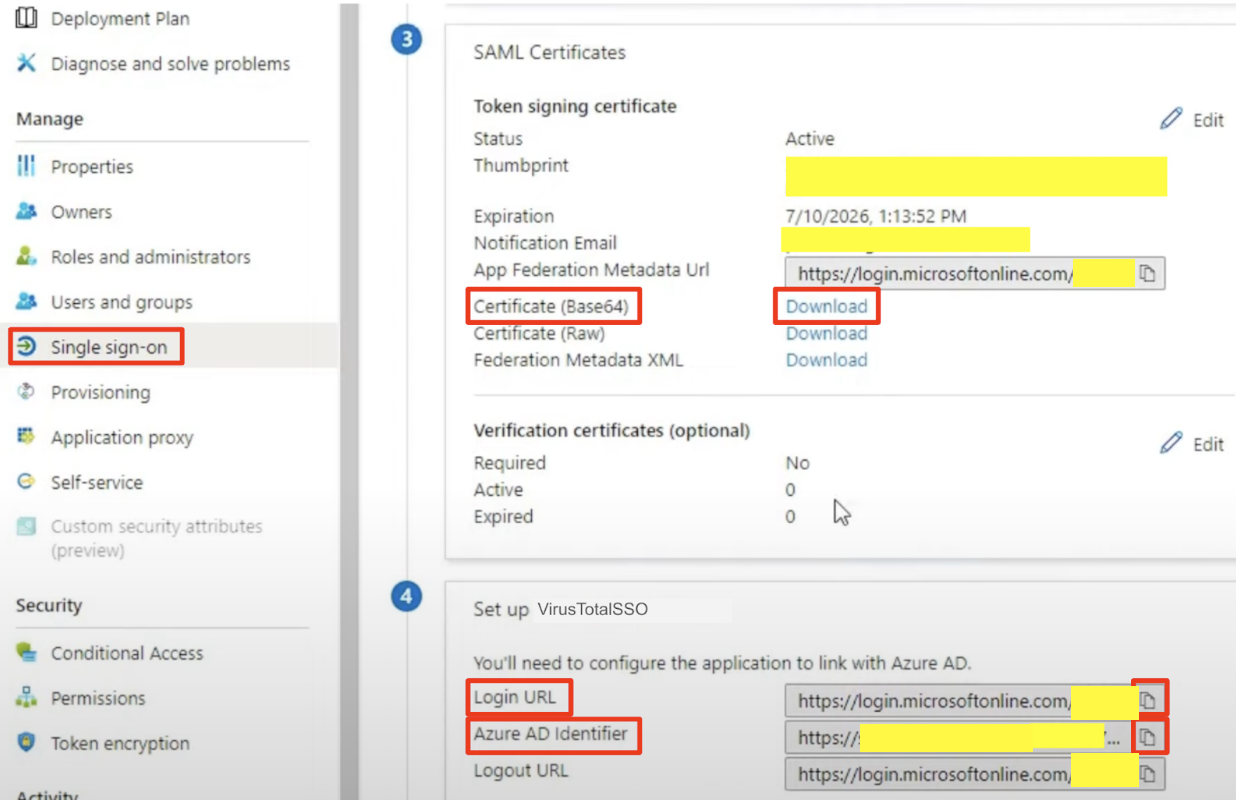This screenshot has width=1236, height=800.
Task: Open the Self-service page
Action: [x=97, y=482]
